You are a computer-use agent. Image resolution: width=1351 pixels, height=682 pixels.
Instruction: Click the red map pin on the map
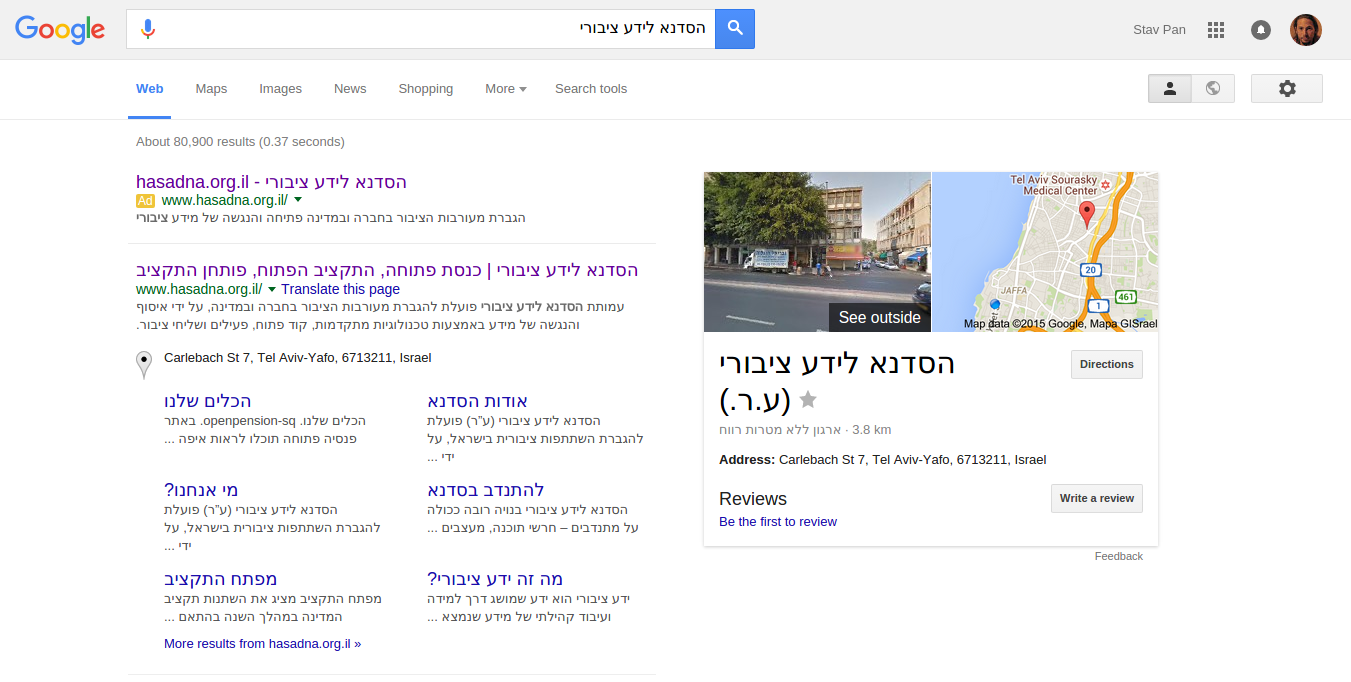click(1087, 212)
